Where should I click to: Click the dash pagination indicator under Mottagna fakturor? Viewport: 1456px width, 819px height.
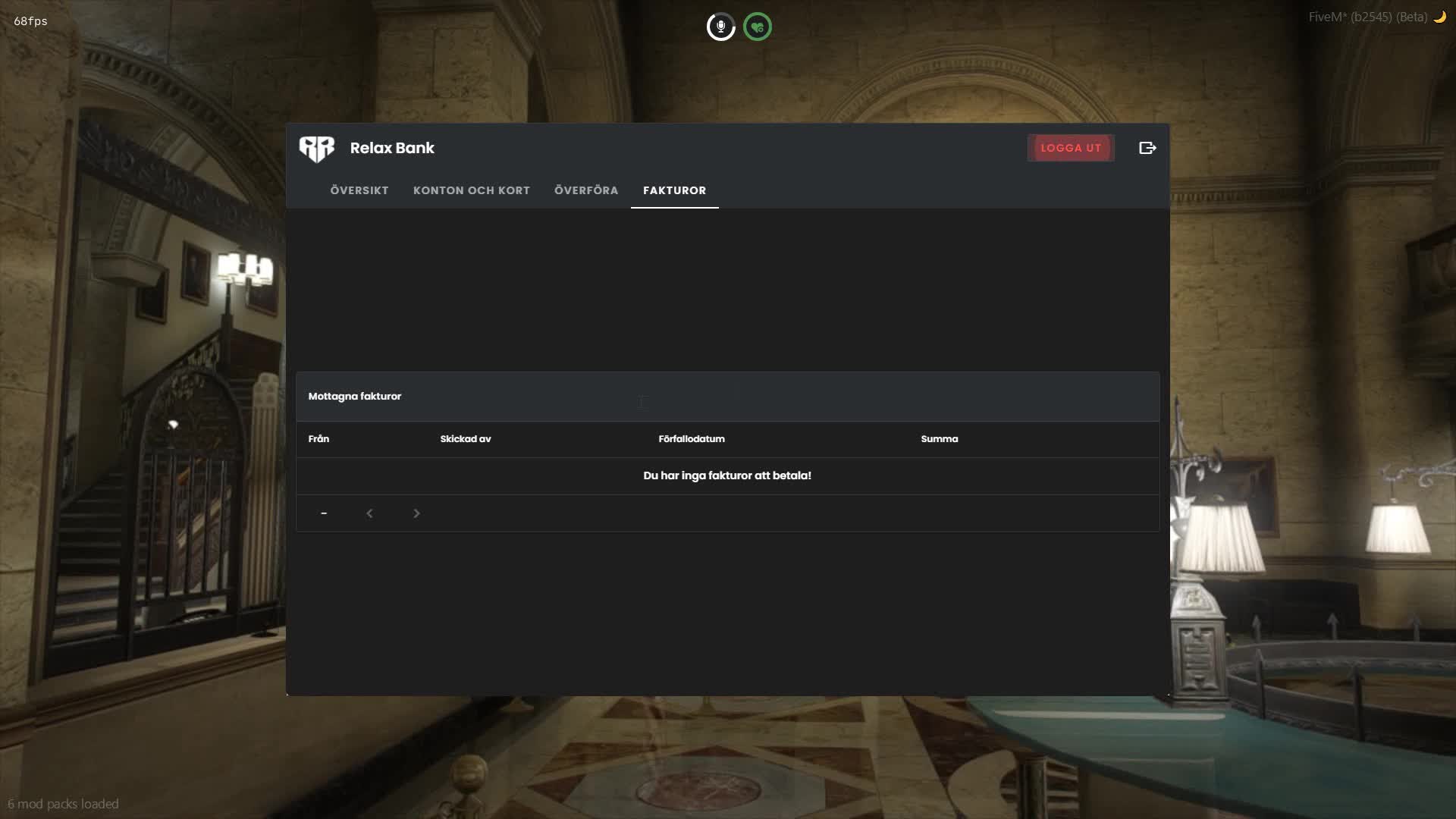tap(325, 513)
